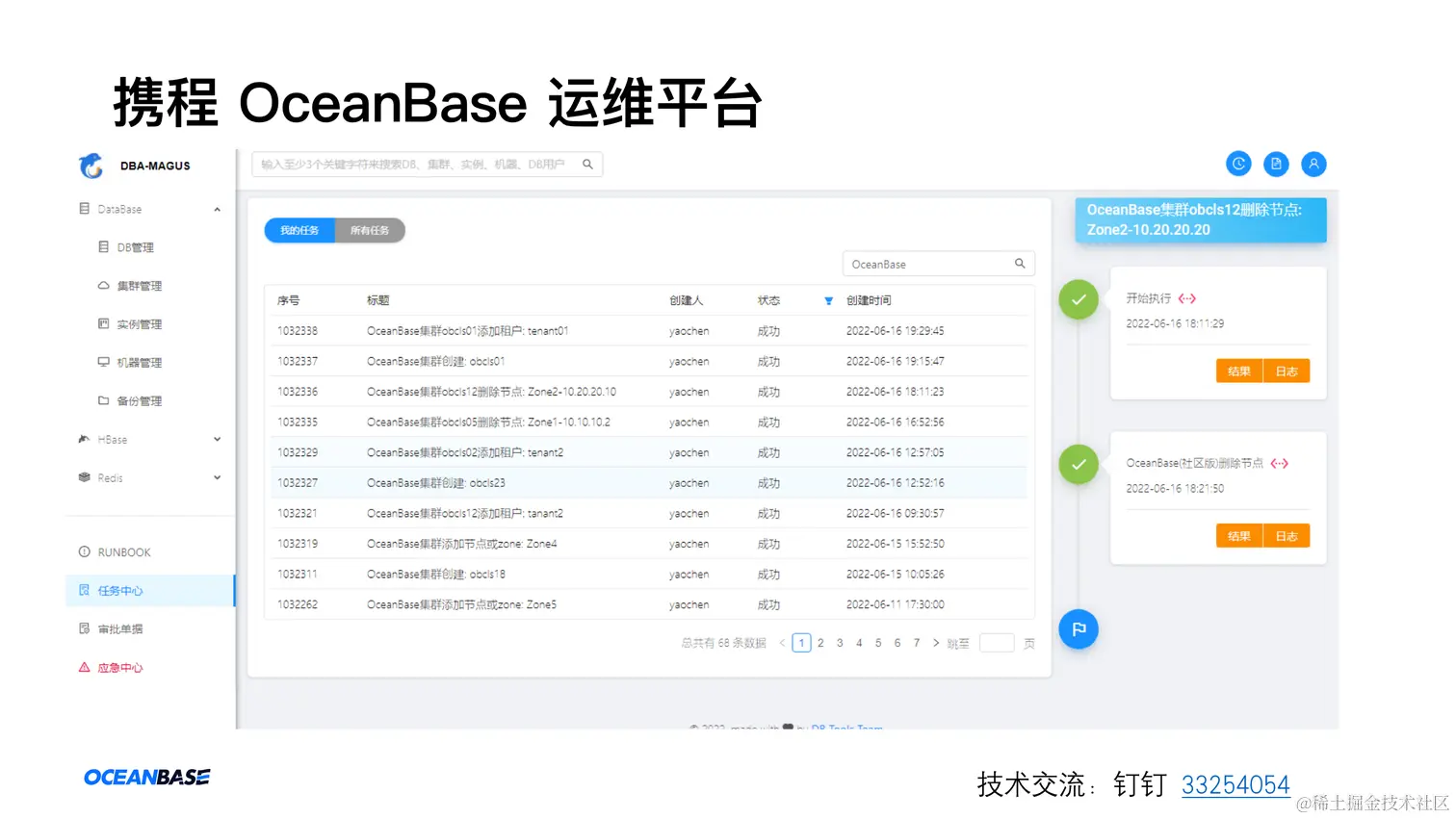Screen dimensions: 1456x819
Task: Click the 备份管理 folder icon
Action: tap(104, 400)
